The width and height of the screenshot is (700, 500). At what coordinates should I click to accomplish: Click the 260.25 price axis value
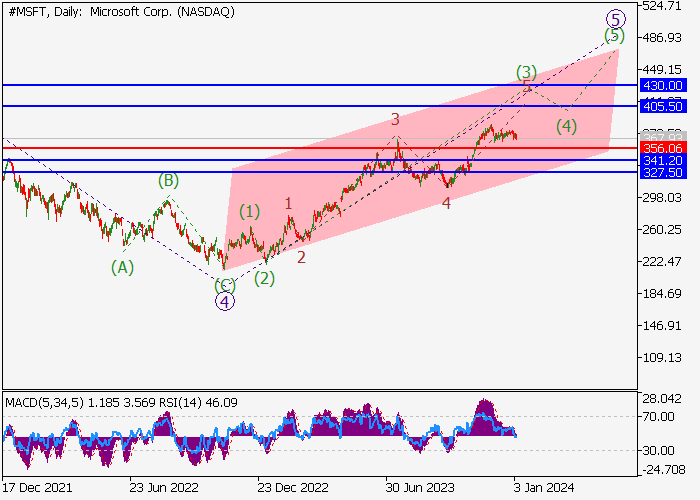pyautogui.click(x=662, y=229)
